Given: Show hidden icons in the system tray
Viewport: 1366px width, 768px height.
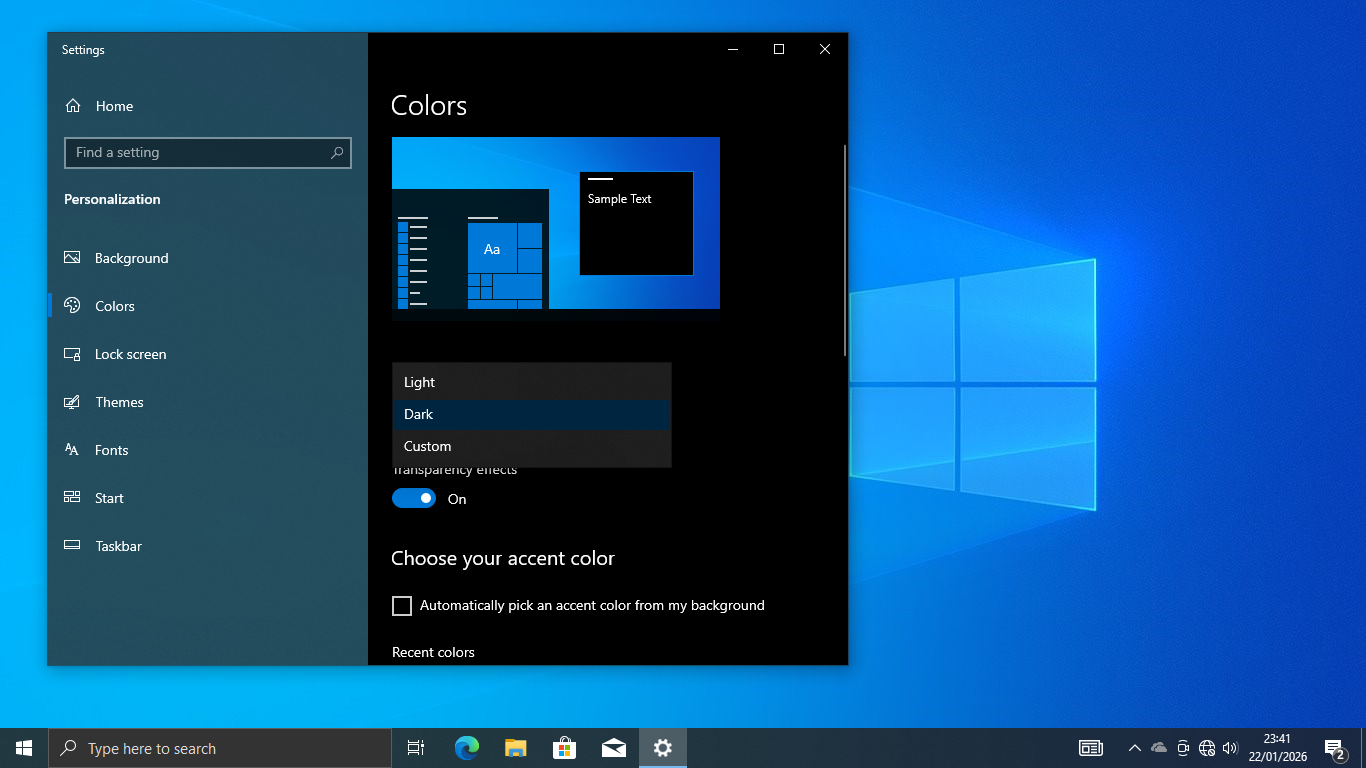Looking at the screenshot, I should 1134,748.
